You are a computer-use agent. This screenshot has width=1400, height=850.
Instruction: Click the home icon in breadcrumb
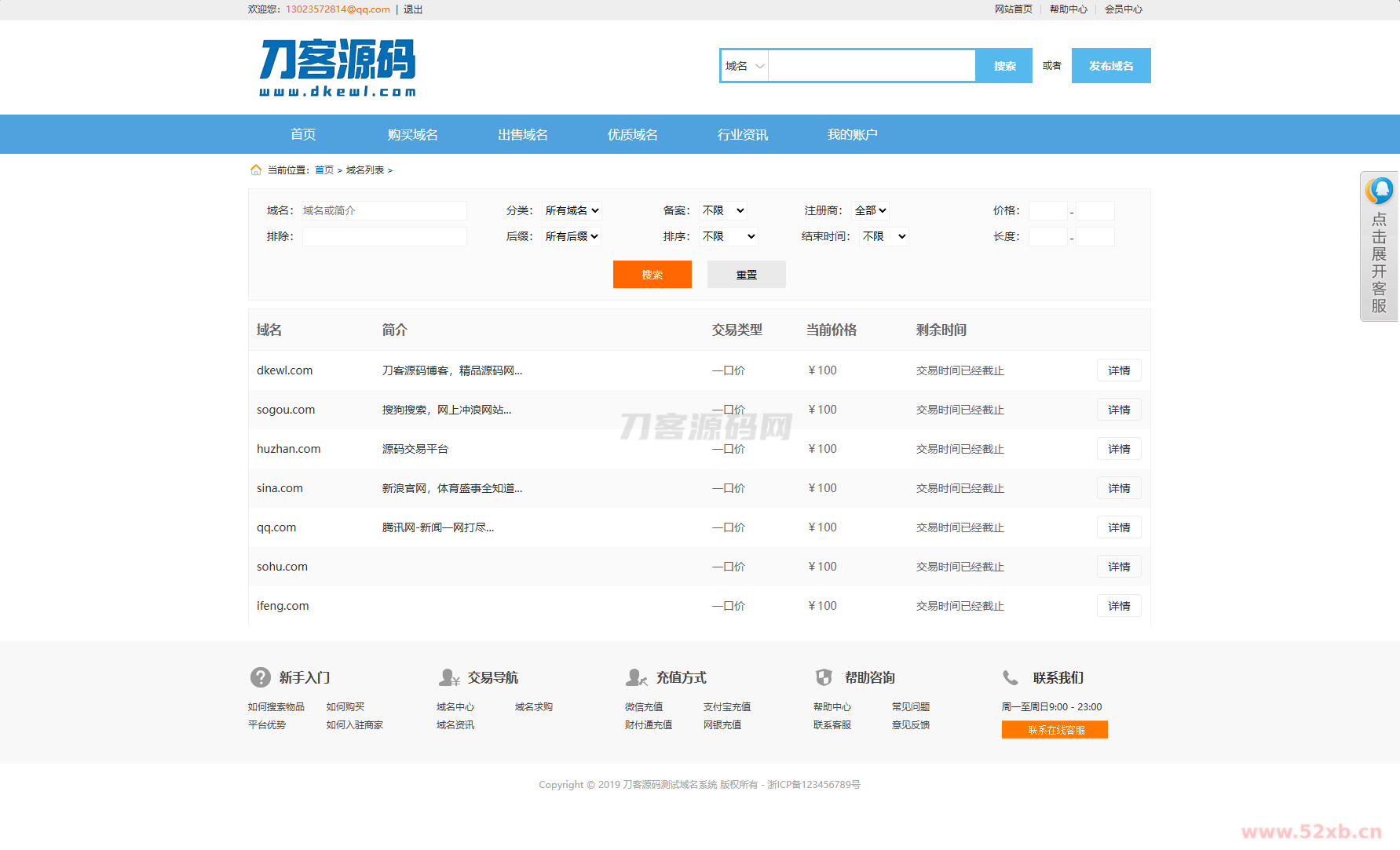[x=256, y=170]
